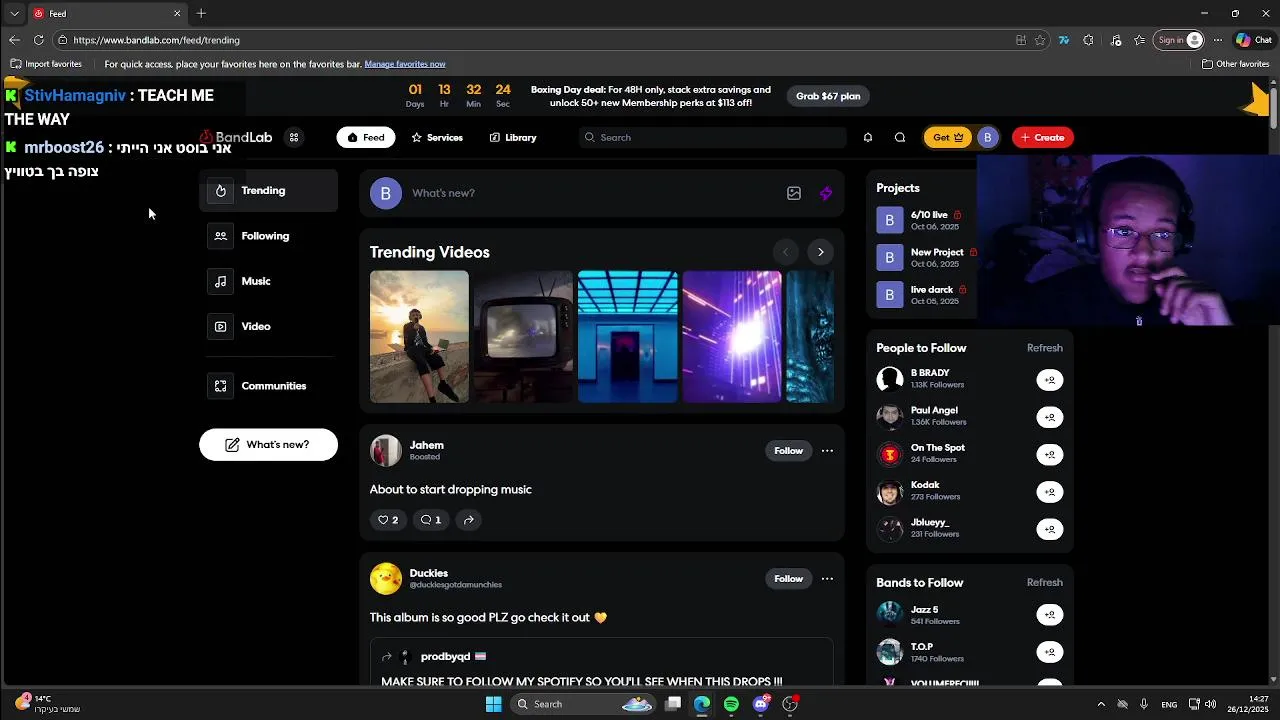Open chat bubble icon in BandLab header
This screenshot has width=1280, height=720.
click(900, 137)
